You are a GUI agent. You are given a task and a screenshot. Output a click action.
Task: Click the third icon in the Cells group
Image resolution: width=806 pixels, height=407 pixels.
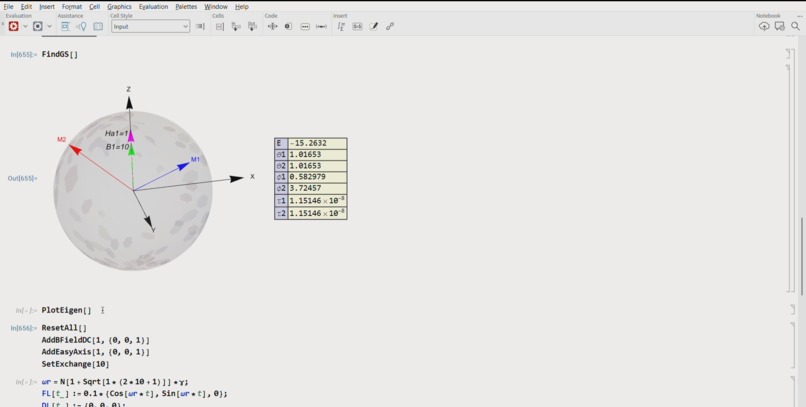point(252,26)
